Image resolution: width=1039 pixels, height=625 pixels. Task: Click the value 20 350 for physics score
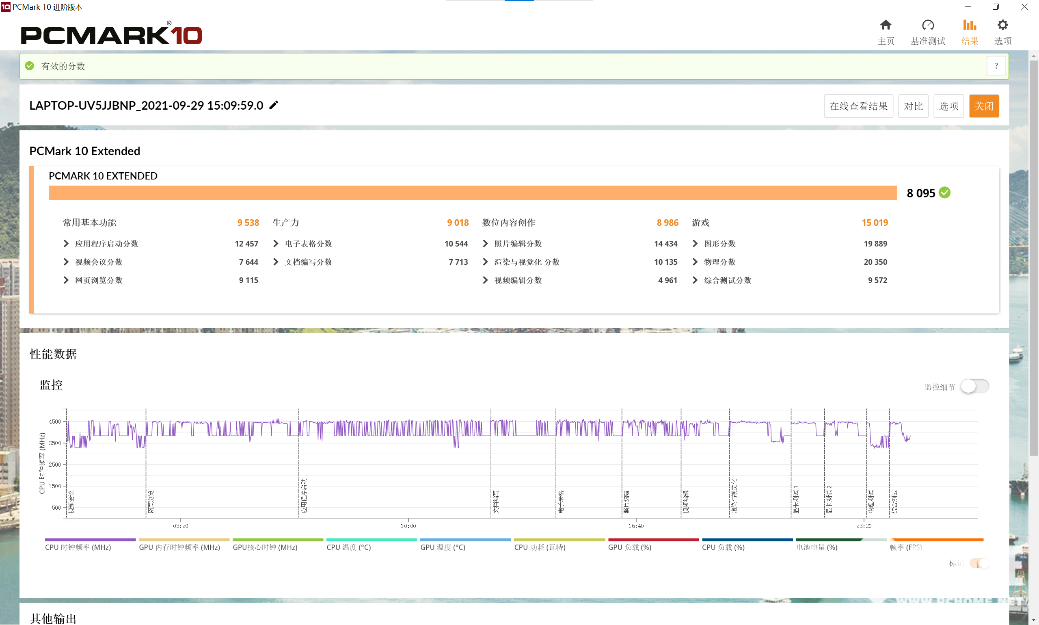pos(875,262)
